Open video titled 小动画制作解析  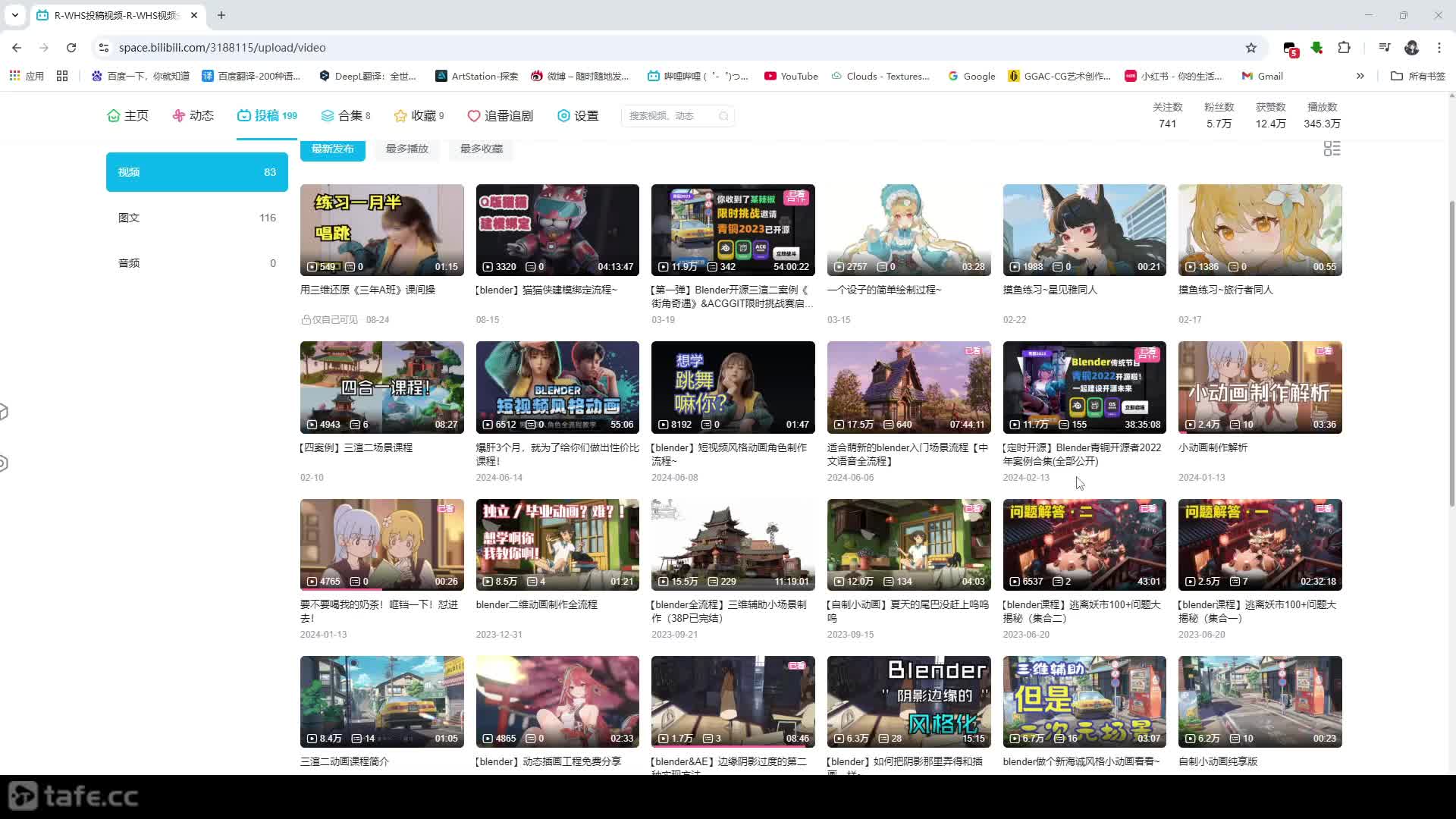click(x=1213, y=447)
